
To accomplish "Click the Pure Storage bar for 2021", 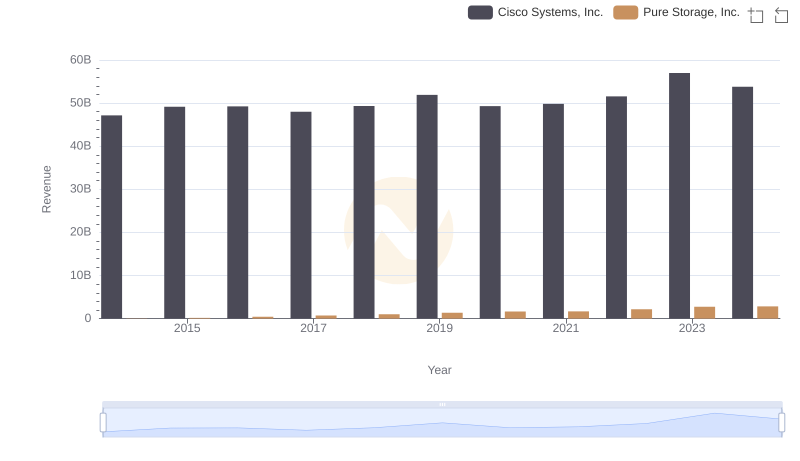I will click(x=579, y=315).
